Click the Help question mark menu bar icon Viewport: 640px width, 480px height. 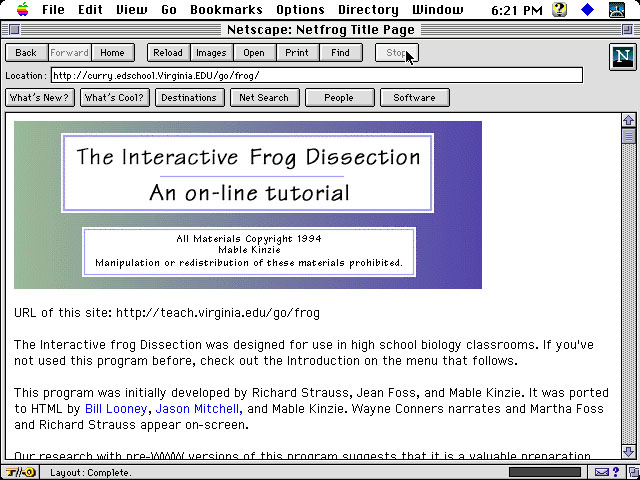click(561, 9)
